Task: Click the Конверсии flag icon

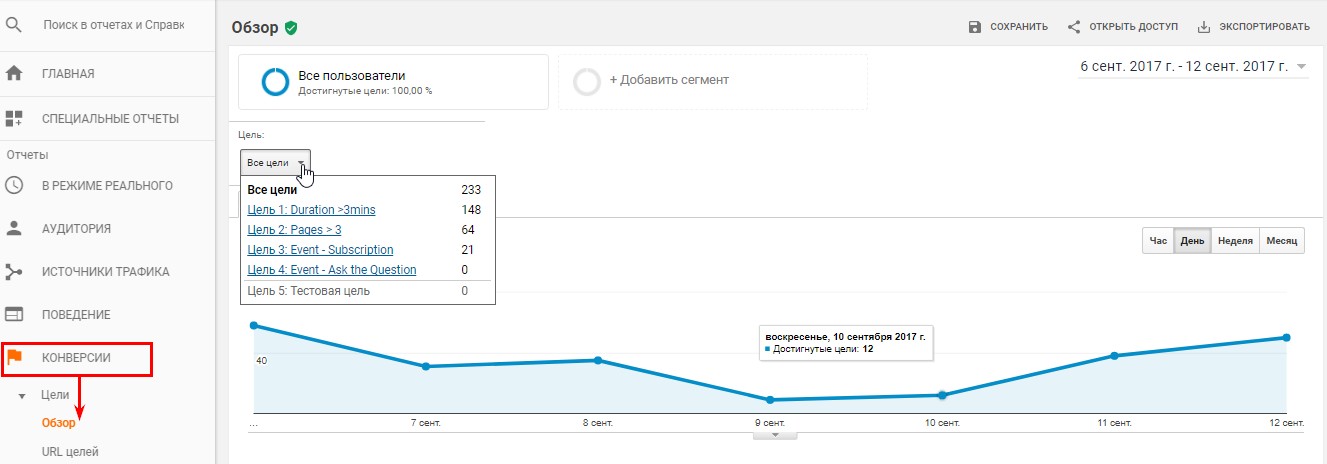Action: click(x=14, y=357)
